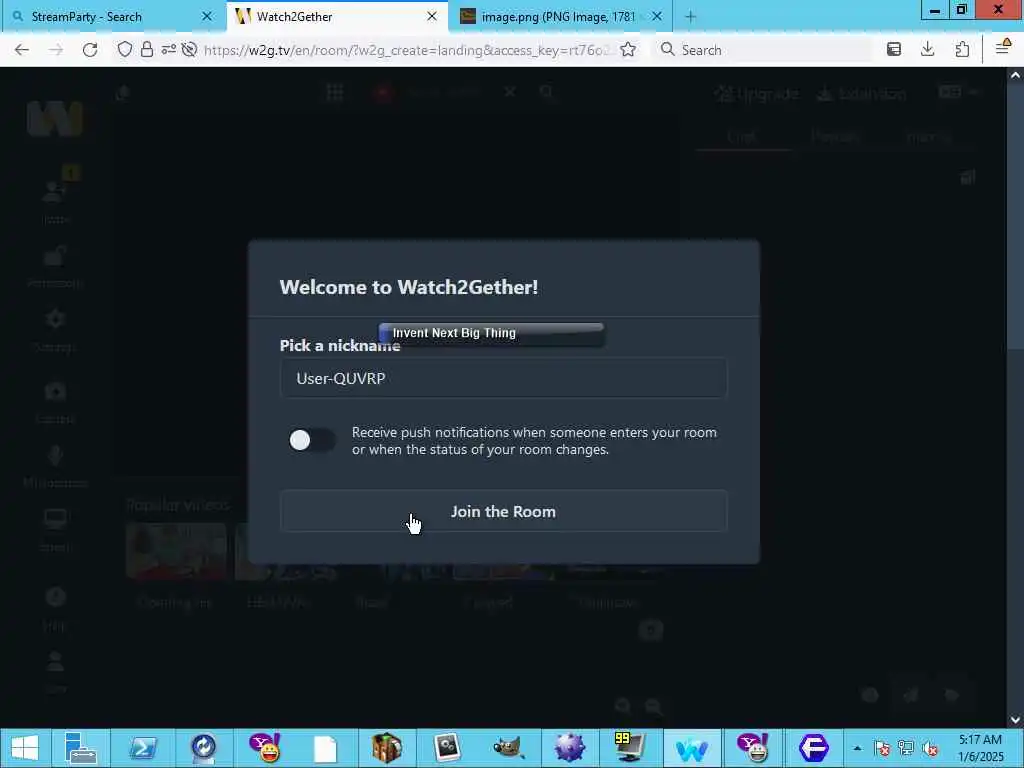The image size is (1024, 768).
Task: Open the sidebar panel icon in toolbar
Action: [x=894, y=50]
